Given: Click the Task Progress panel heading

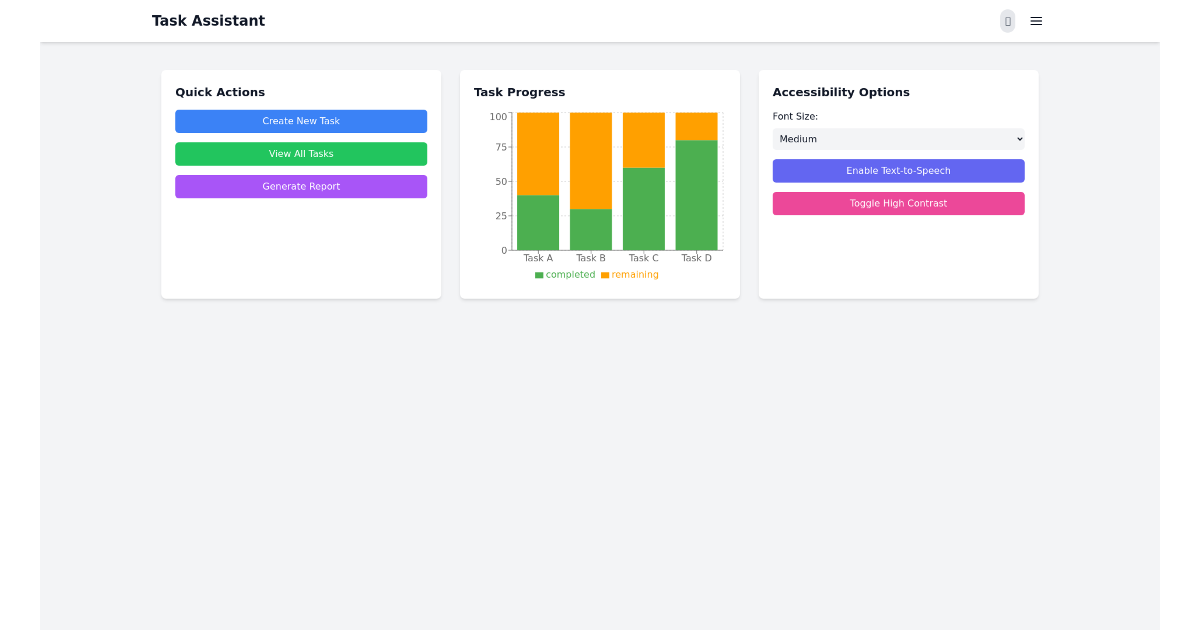Looking at the screenshot, I should pyautogui.click(x=519, y=91).
